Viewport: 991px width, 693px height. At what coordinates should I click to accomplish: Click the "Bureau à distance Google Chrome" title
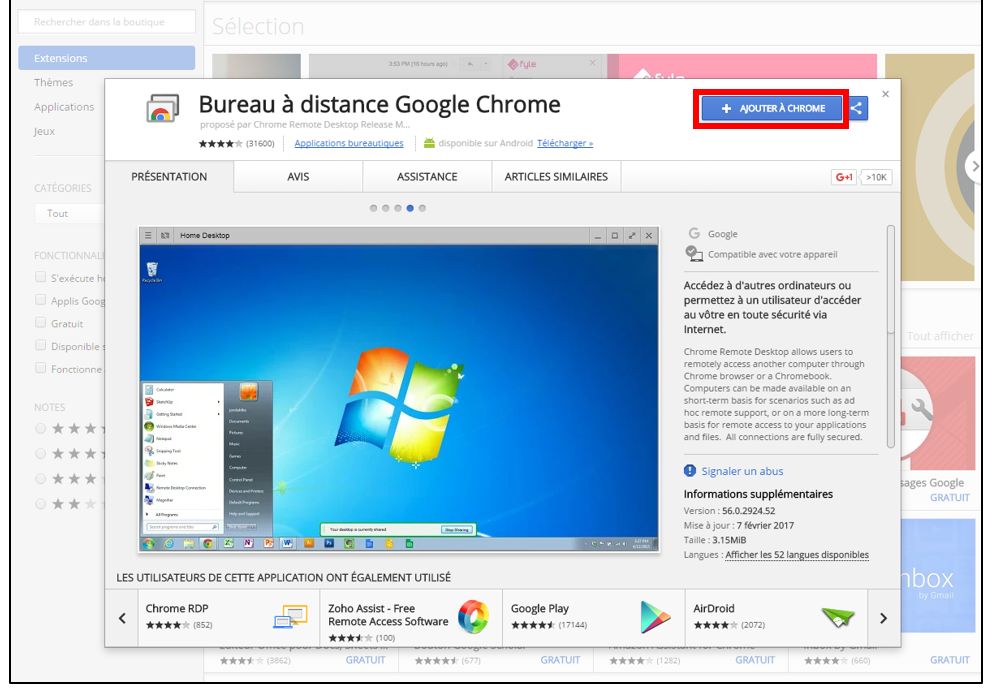(379, 104)
